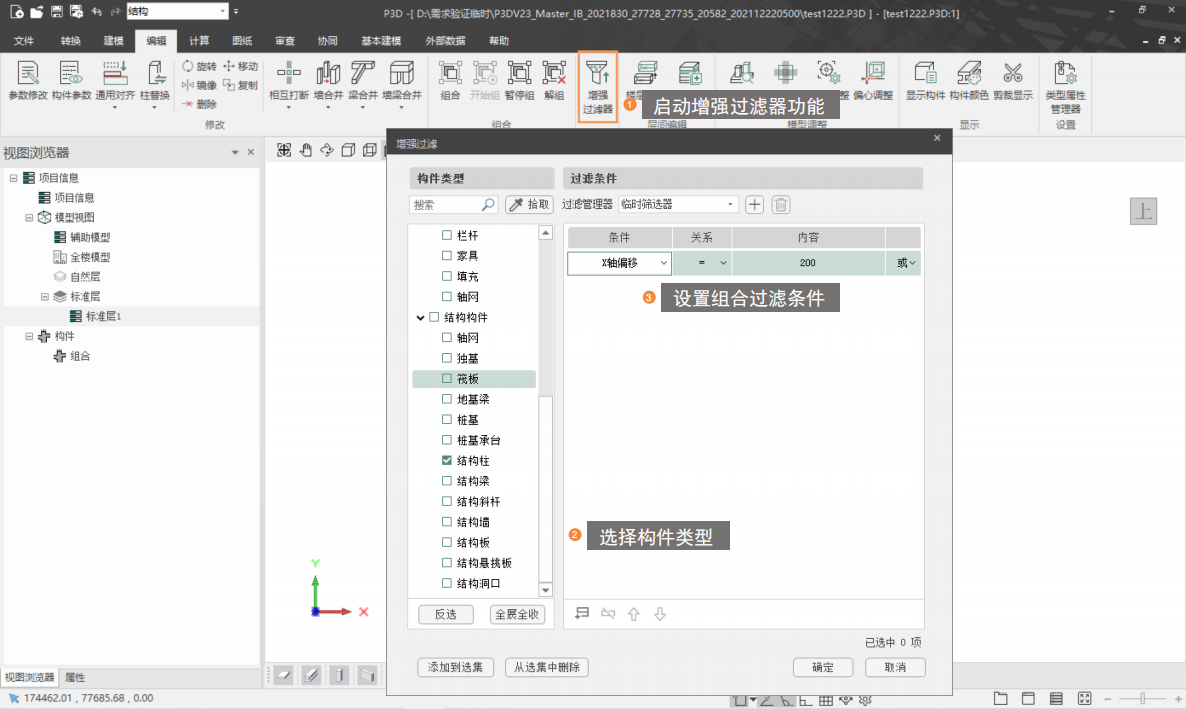The image size is (1186, 709).
Task: Click the 解组 ungroup icon
Action: [554, 74]
